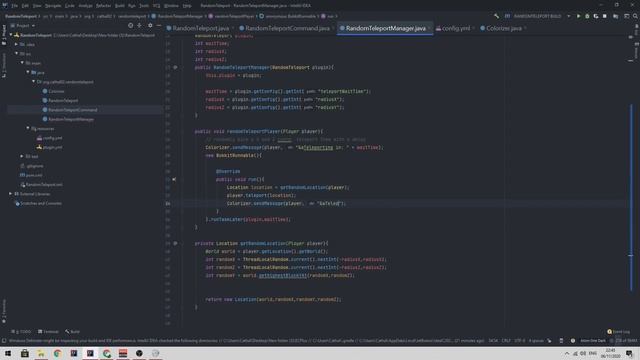The width and height of the screenshot is (640, 360).
Task: Open the Build tool window
Action: (72, 332)
